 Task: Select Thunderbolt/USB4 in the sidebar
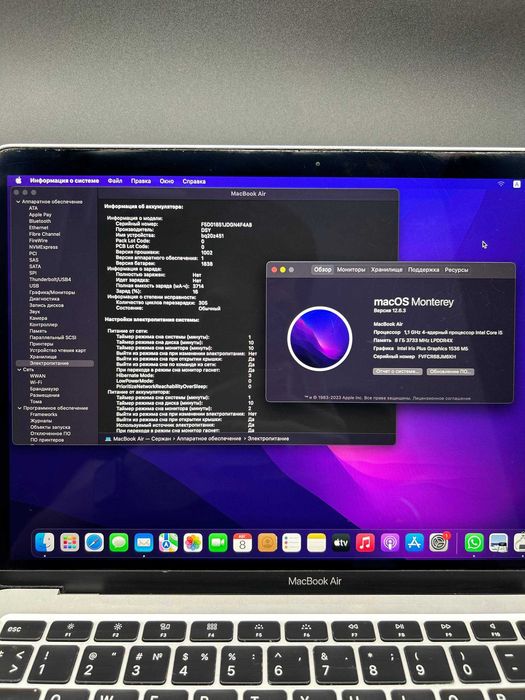point(50,279)
